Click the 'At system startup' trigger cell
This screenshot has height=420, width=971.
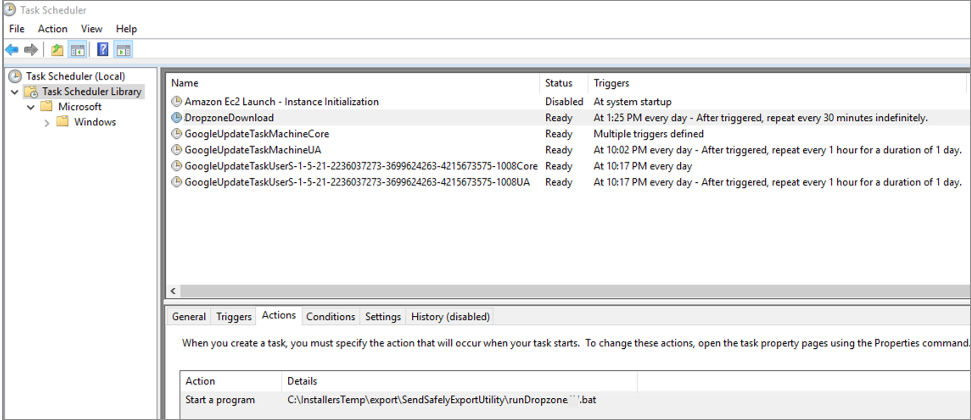pos(632,102)
